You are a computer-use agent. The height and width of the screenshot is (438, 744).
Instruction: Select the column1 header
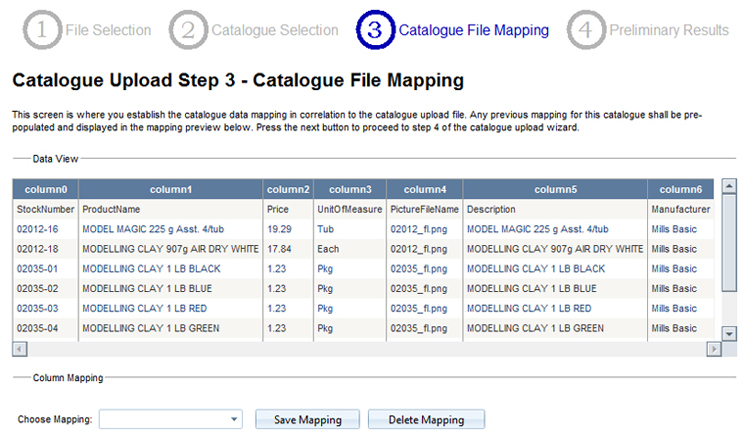(170, 189)
